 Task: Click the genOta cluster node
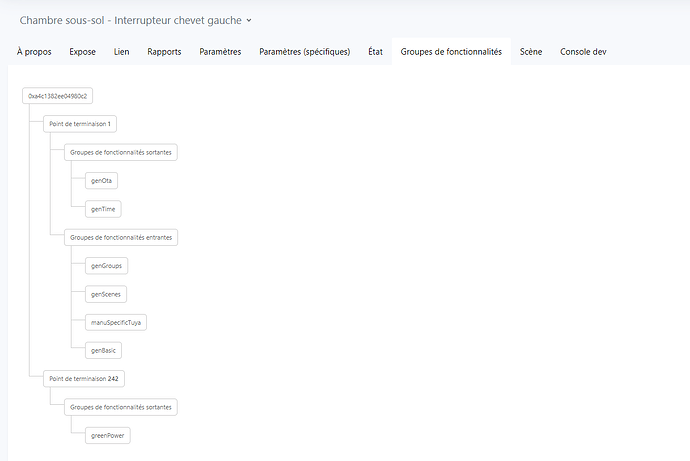click(x=103, y=181)
